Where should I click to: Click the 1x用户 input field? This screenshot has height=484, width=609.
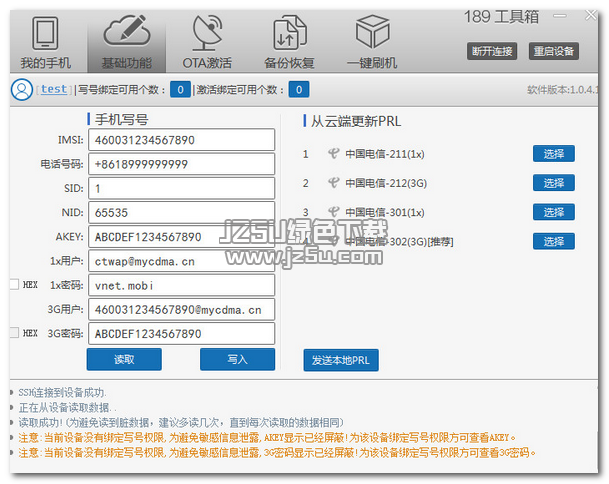[181, 261]
